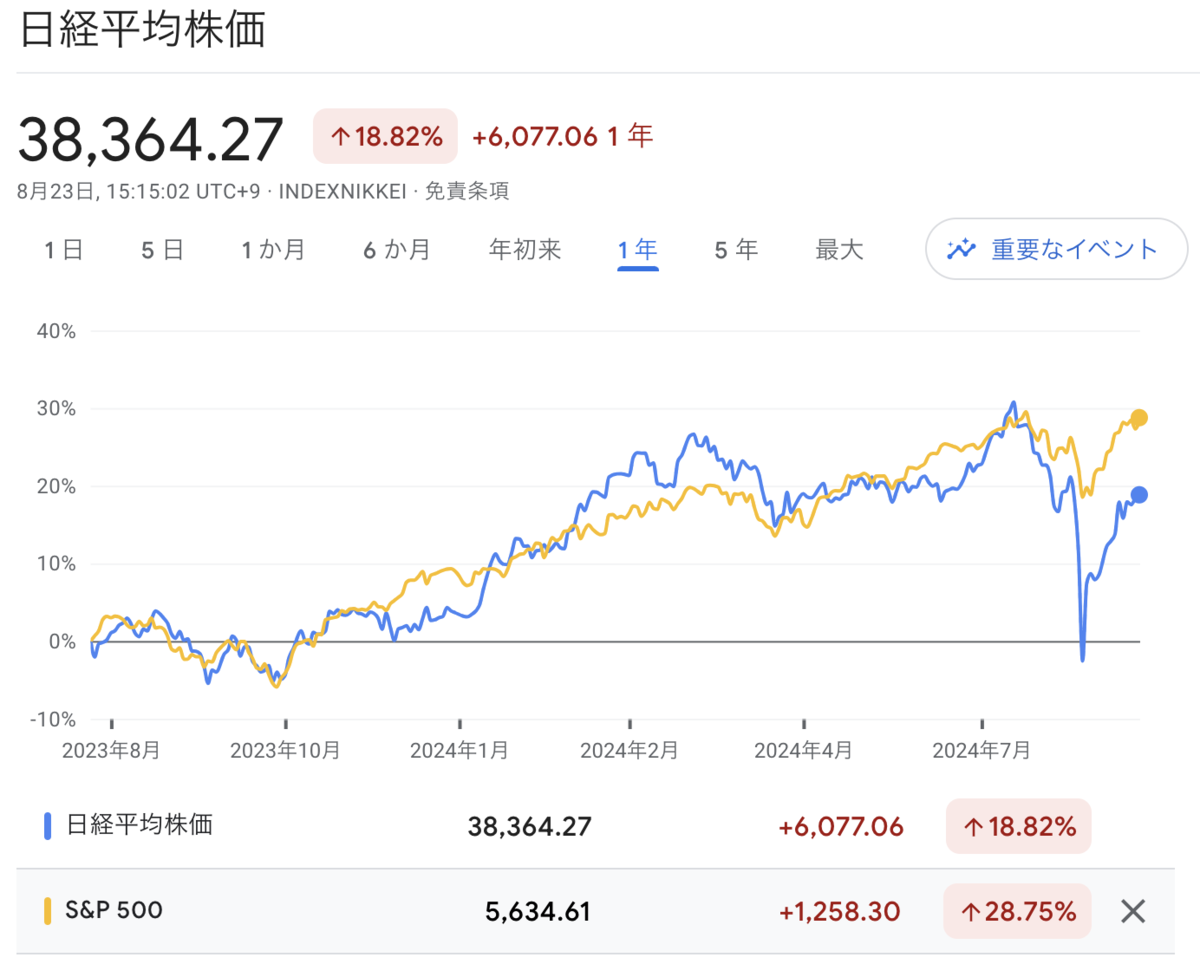Click the ↑18.82% badge in Nikkei row

click(x=1018, y=826)
